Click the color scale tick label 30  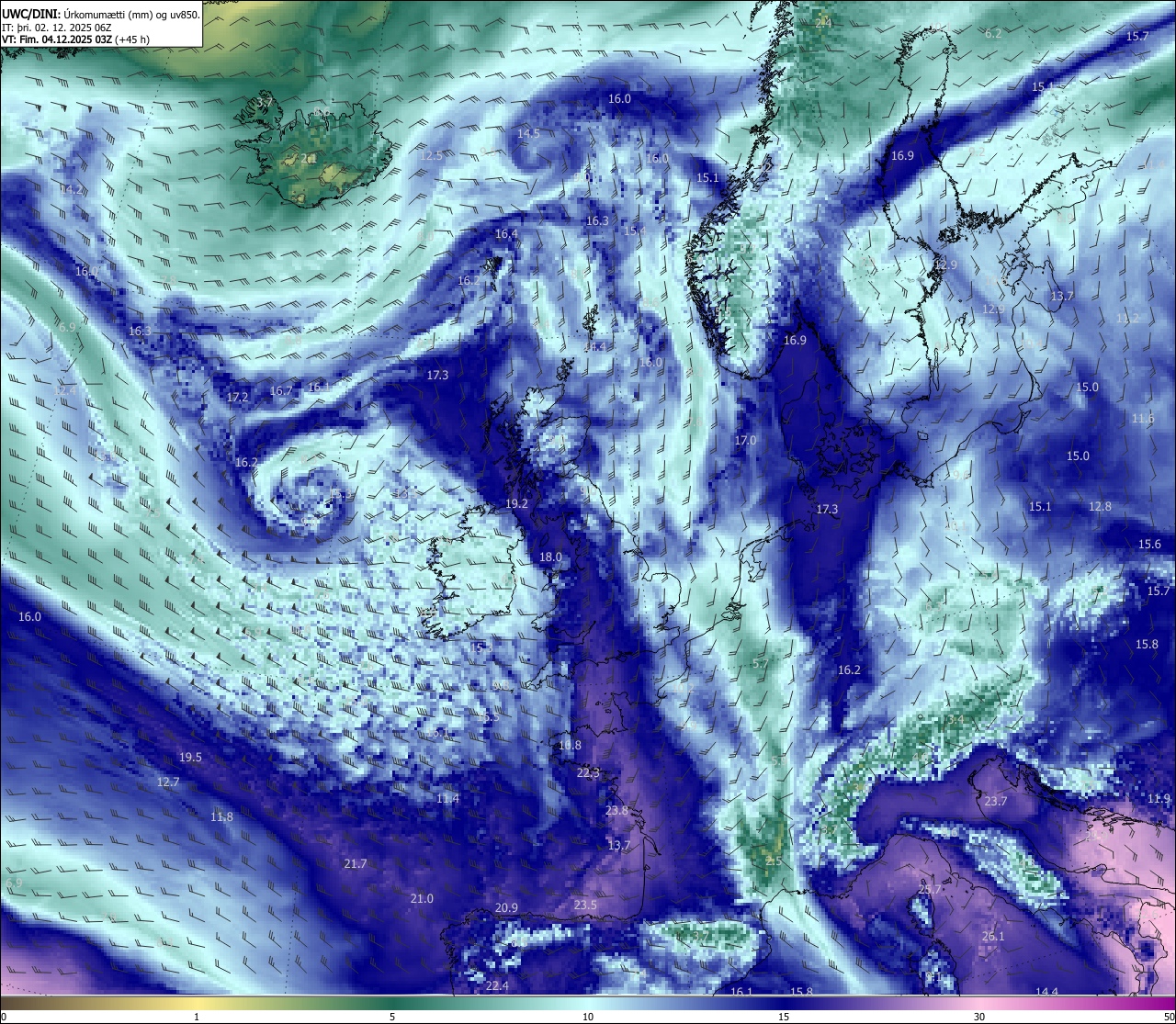979,1017
